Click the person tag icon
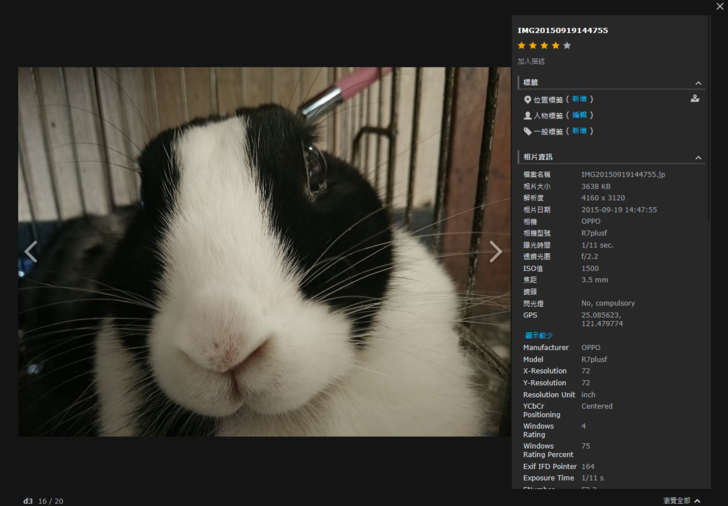Image resolution: width=728 pixels, height=506 pixels. (528, 115)
